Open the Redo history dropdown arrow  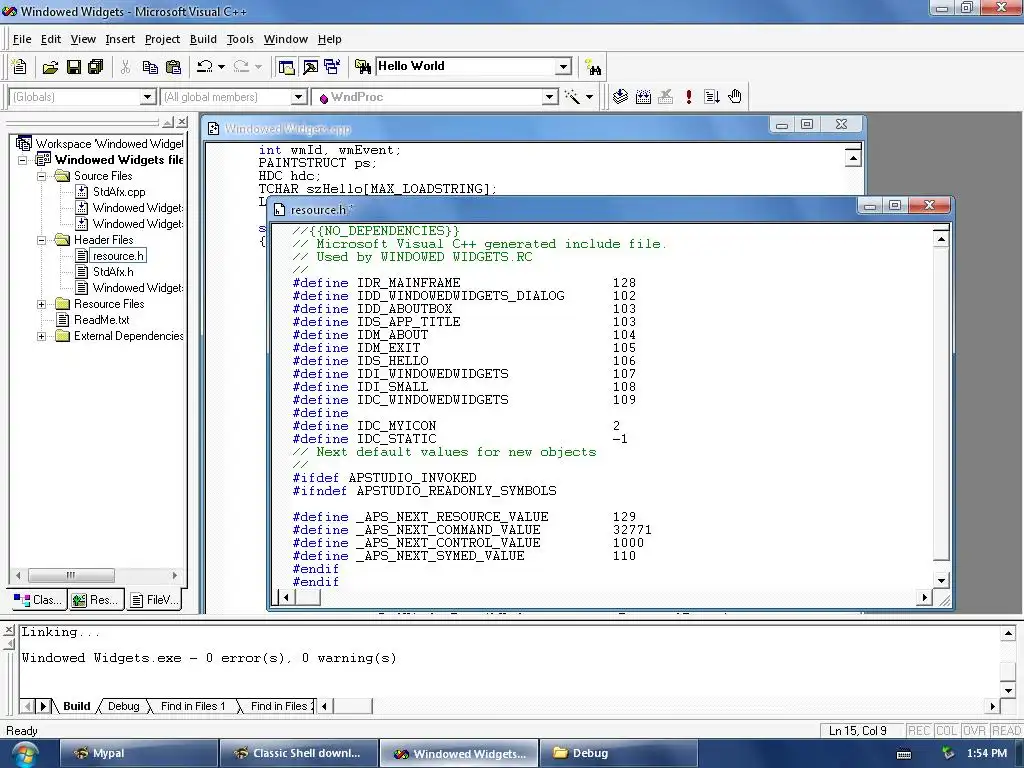click(x=258, y=67)
